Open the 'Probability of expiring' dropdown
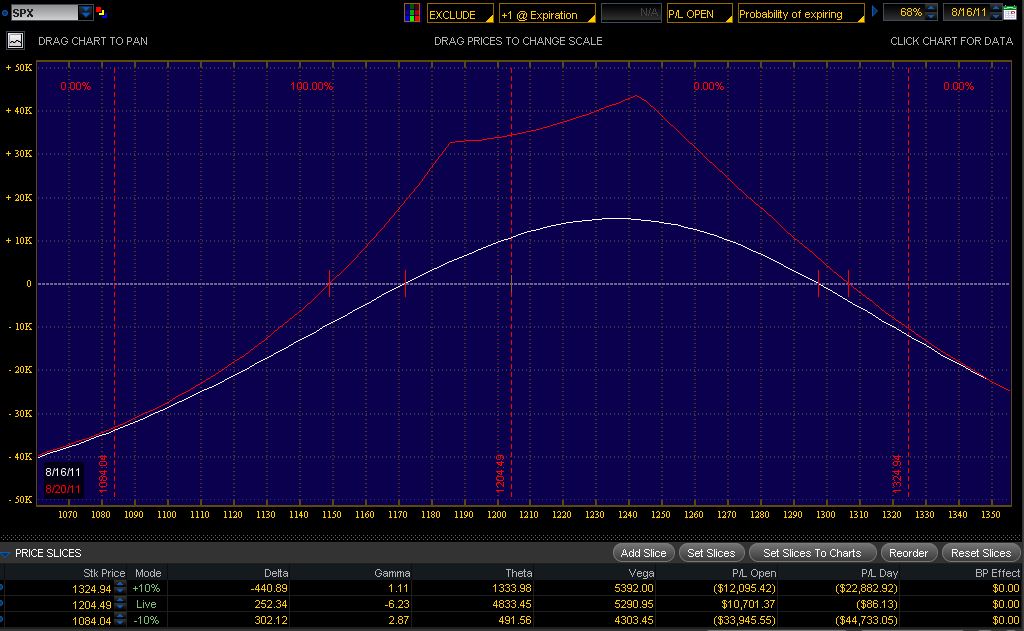The width and height of the screenshot is (1024, 631). click(801, 14)
